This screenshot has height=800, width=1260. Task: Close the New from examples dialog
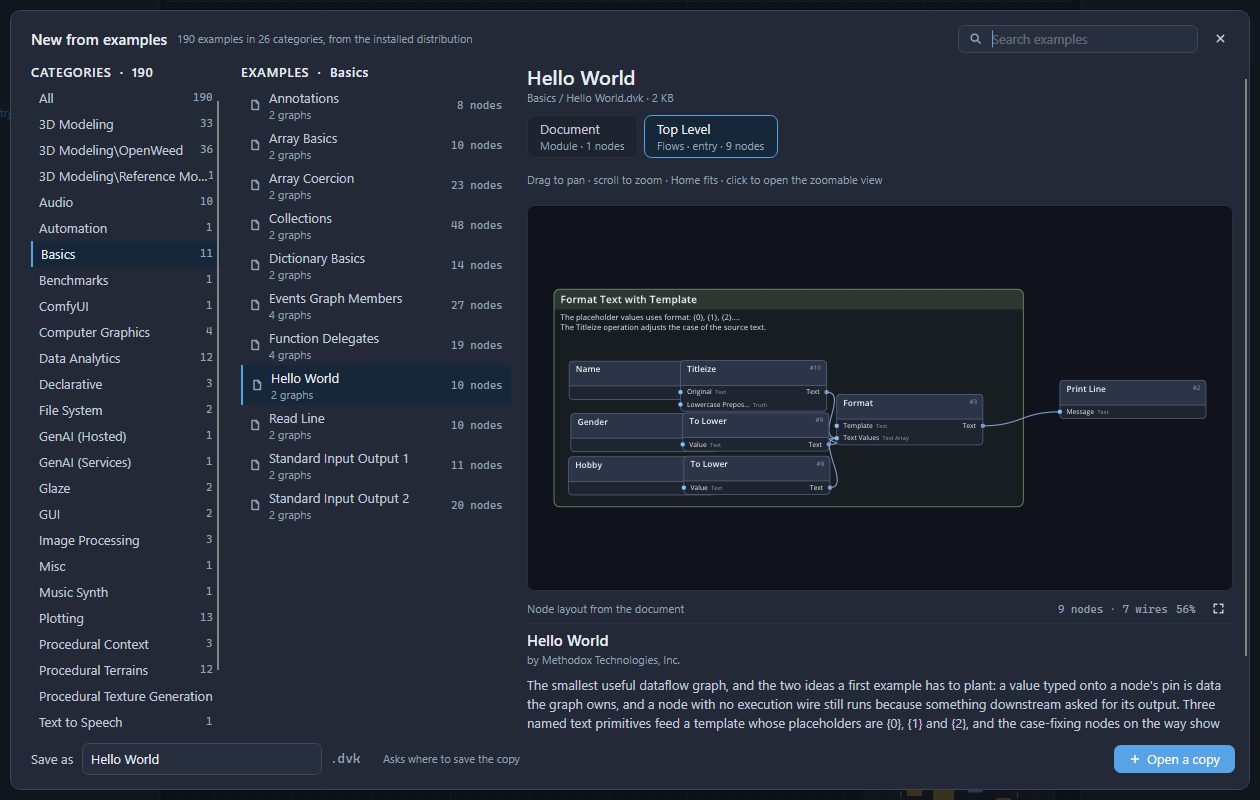(x=1220, y=39)
